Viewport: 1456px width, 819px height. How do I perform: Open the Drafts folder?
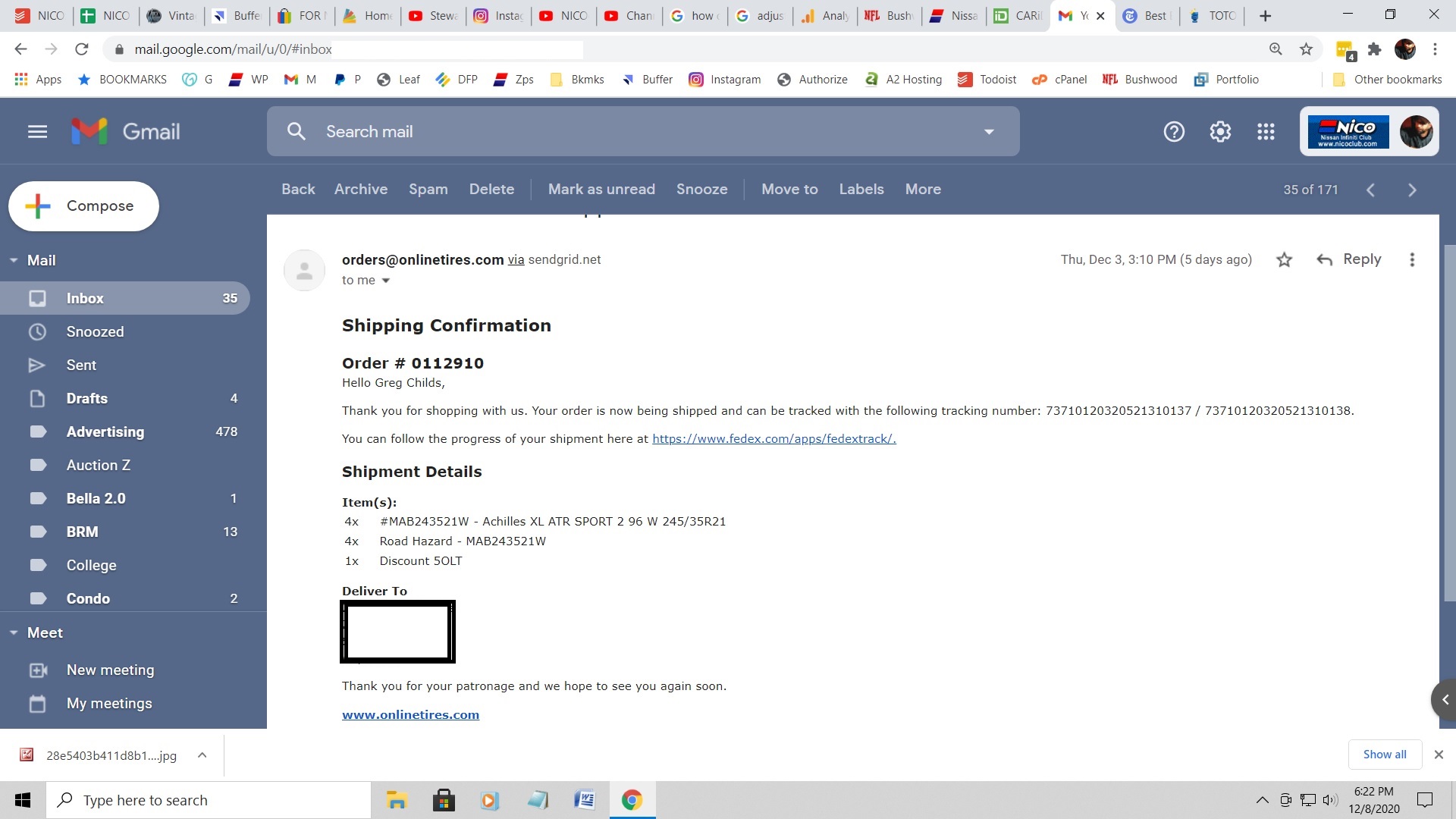click(x=125, y=398)
